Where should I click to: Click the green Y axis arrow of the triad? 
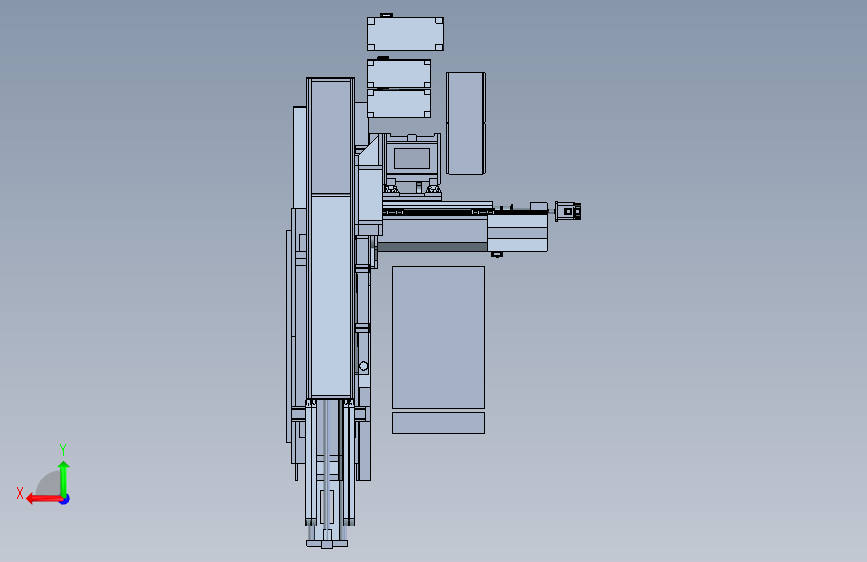click(x=64, y=479)
